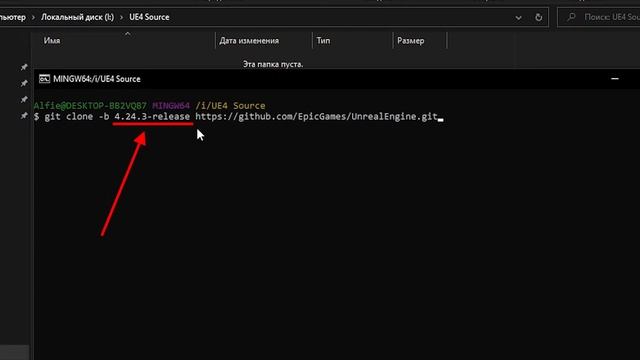Click the '/i/UE4 Source' path in terminal prompt
This screenshot has width=640, height=360.
(x=230, y=106)
